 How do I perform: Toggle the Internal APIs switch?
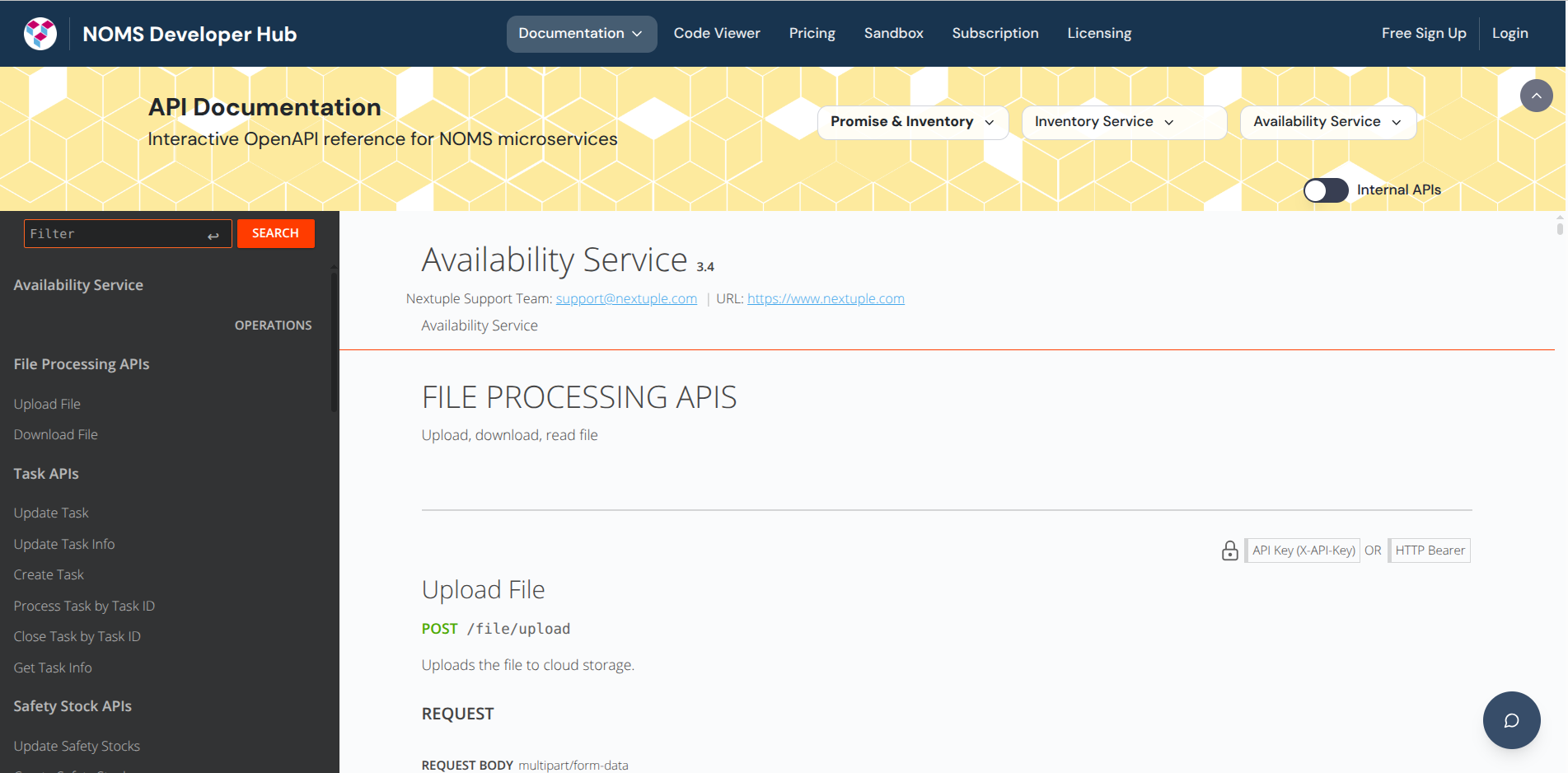(1325, 190)
